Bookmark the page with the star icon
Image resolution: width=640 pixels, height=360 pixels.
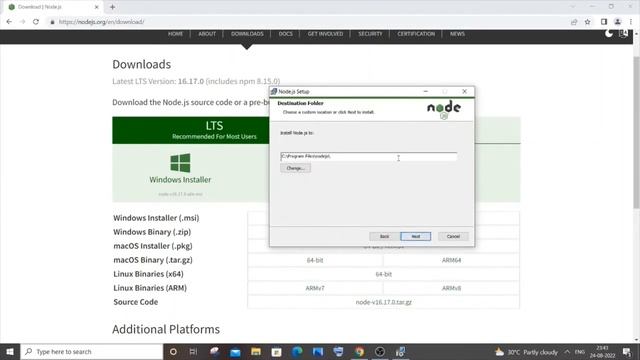587,22
